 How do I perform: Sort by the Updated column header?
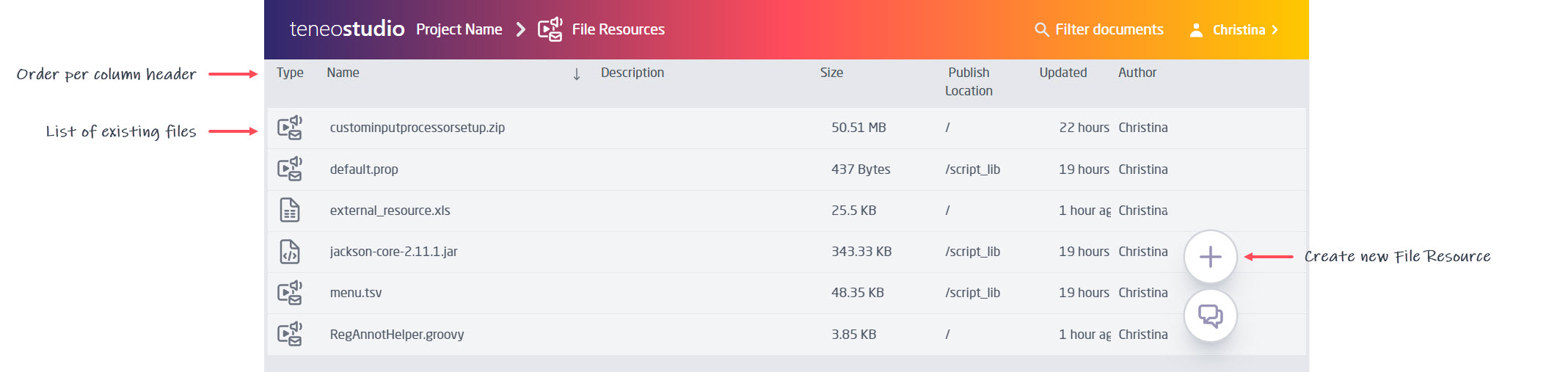[x=1062, y=73]
